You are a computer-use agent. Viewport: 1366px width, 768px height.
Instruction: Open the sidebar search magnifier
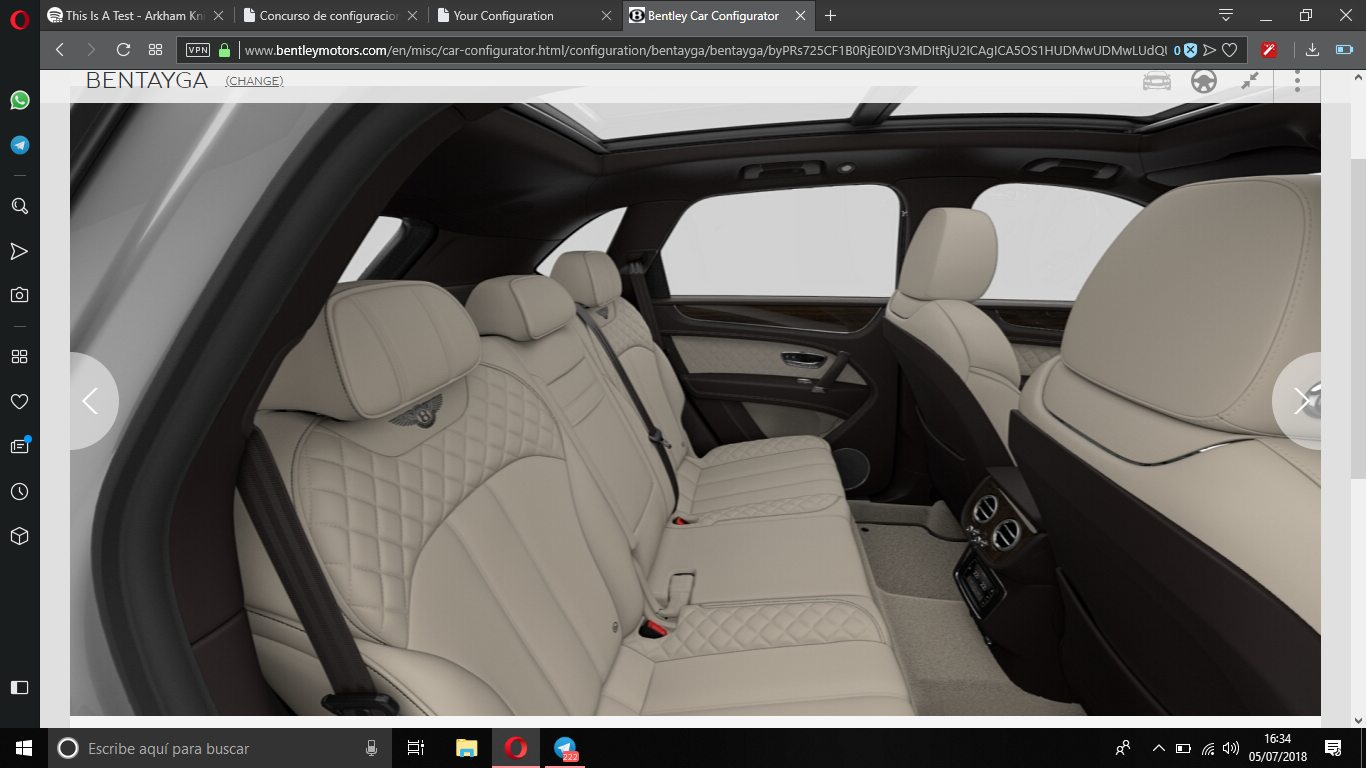coord(19,206)
